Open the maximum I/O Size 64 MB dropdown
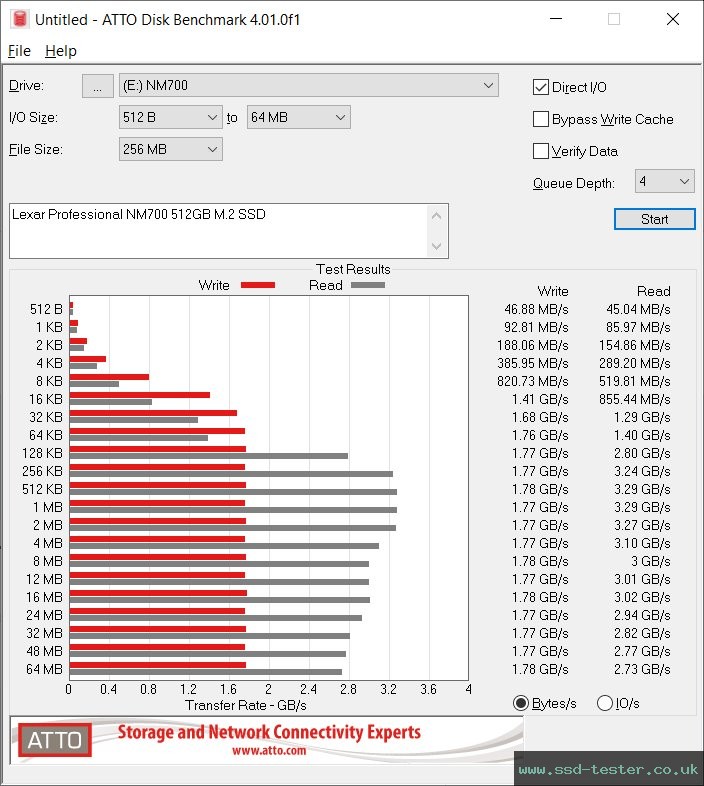This screenshot has height=786, width=704. pyautogui.click(x=298, y=117)
